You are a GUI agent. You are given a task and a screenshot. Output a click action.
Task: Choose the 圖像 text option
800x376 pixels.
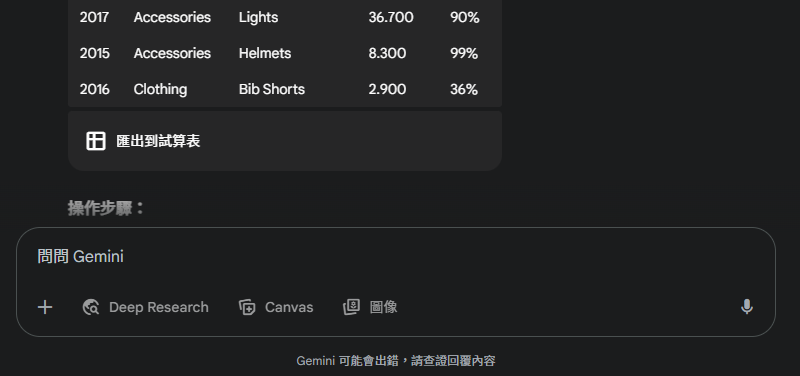(383, 307)
